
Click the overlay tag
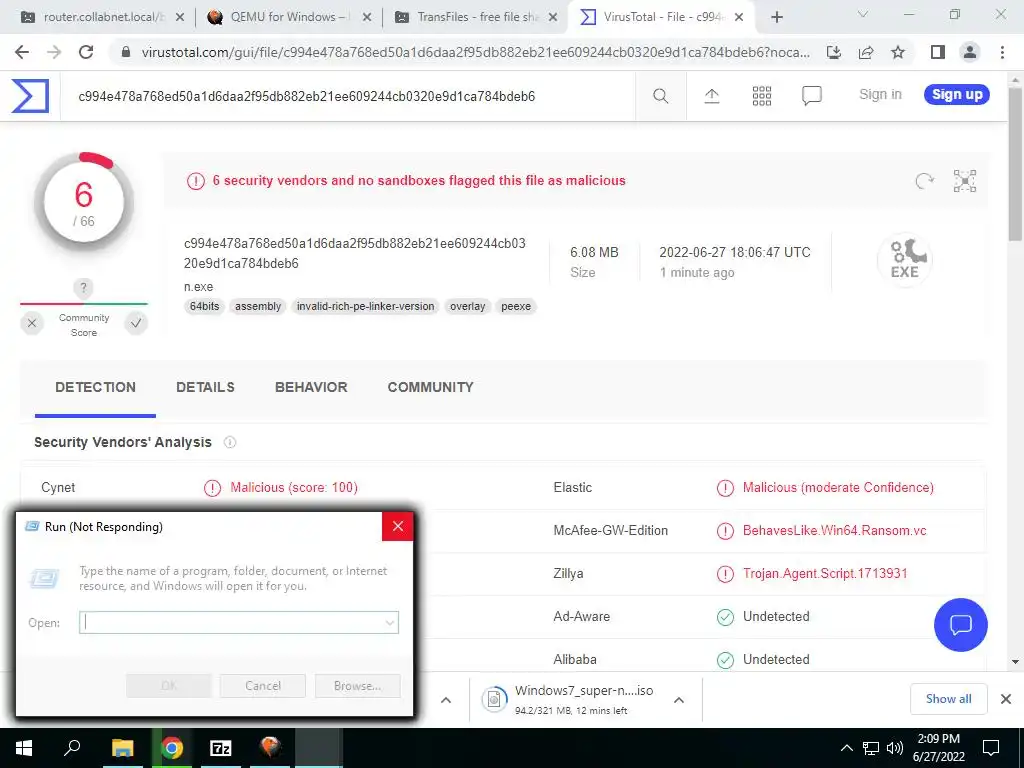(x=468, y=306)
